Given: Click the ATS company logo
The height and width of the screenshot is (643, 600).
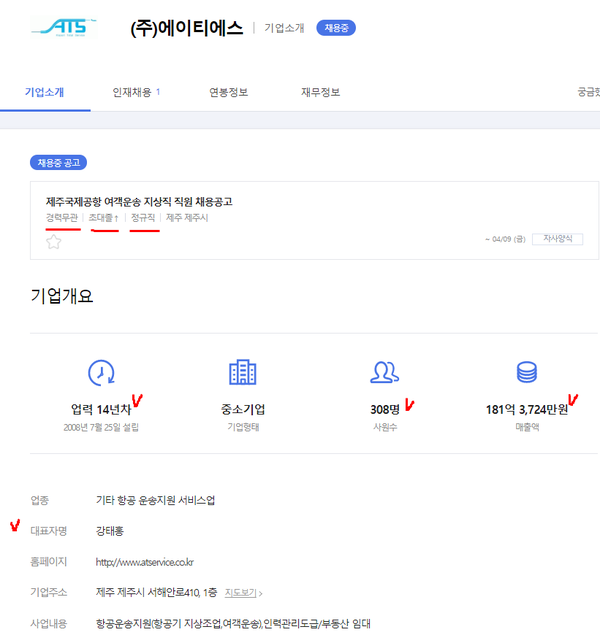Looking at the screenshot, I should 64,28.
